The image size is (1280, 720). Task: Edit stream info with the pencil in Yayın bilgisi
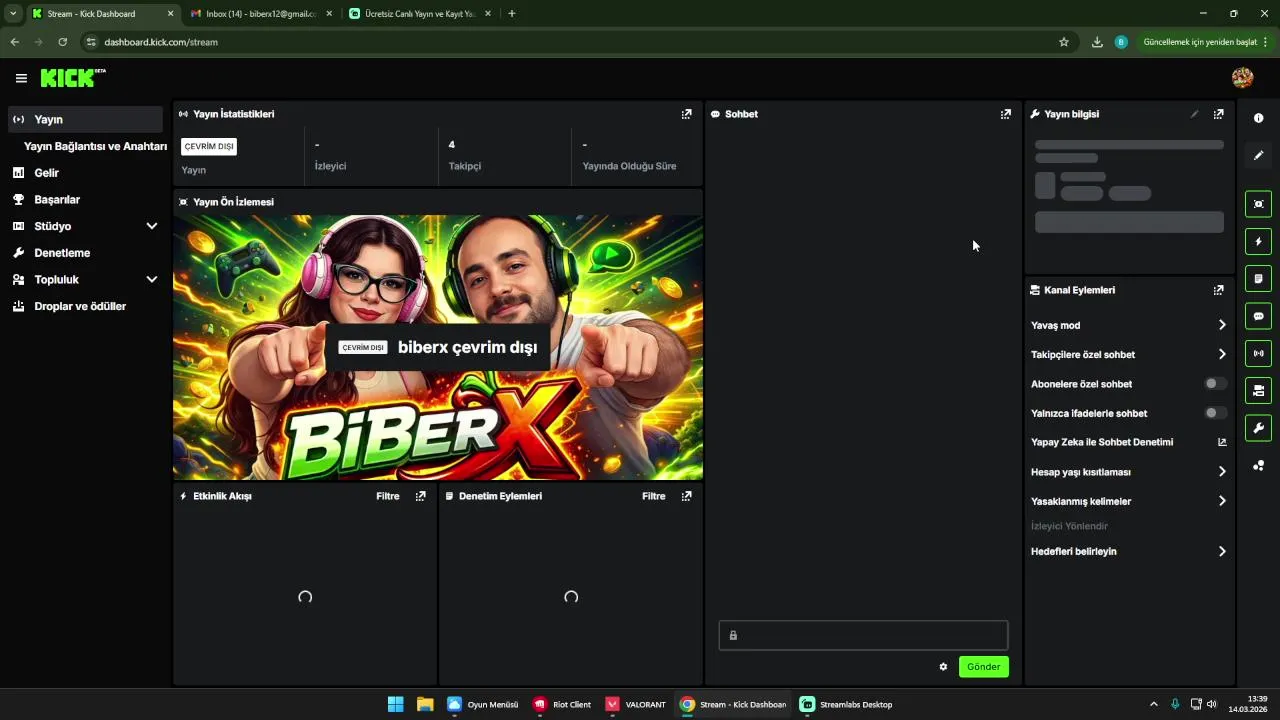(x=1194, y=114)
